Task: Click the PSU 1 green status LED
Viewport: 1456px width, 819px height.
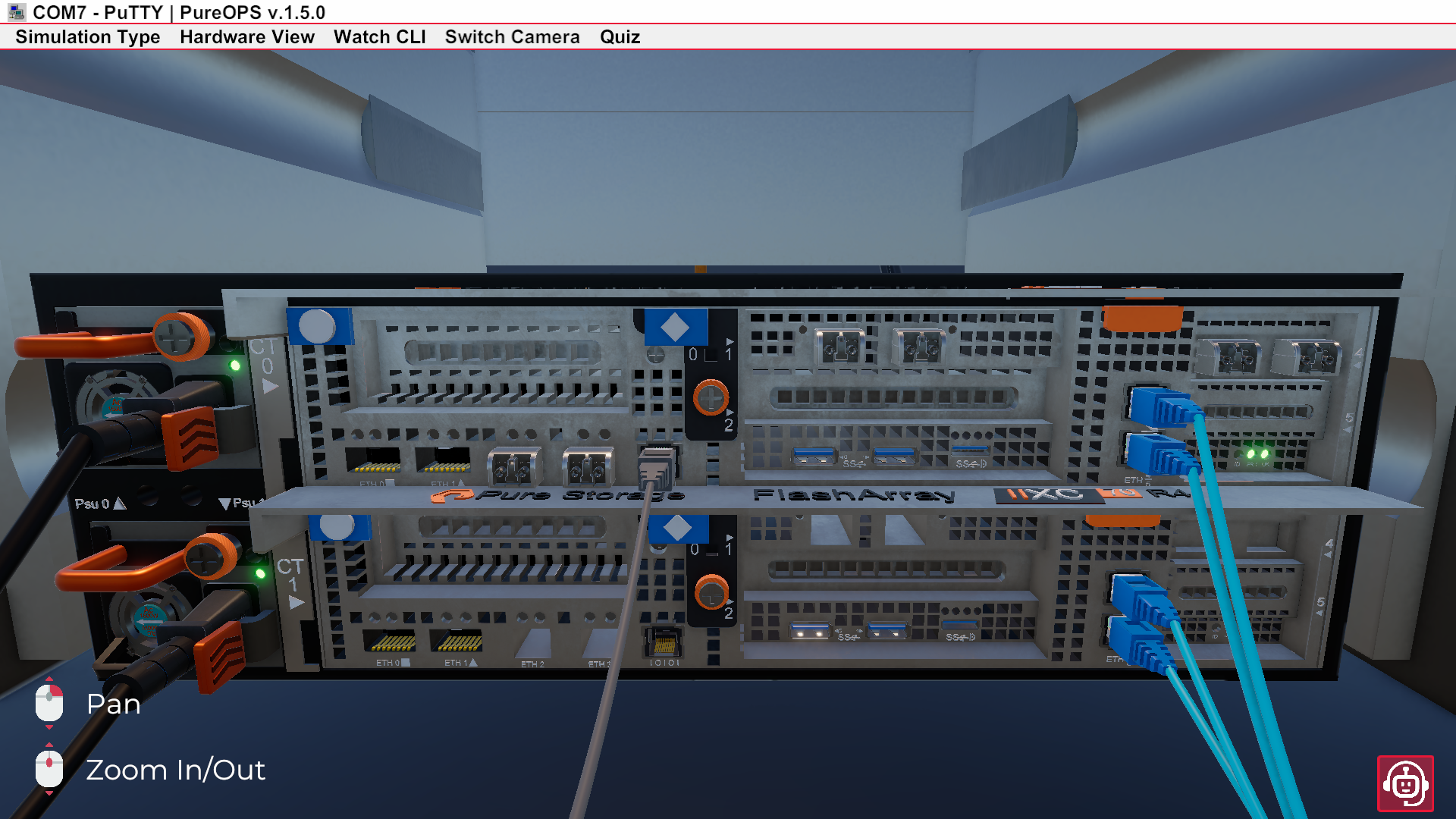Action: click(260, 574)
